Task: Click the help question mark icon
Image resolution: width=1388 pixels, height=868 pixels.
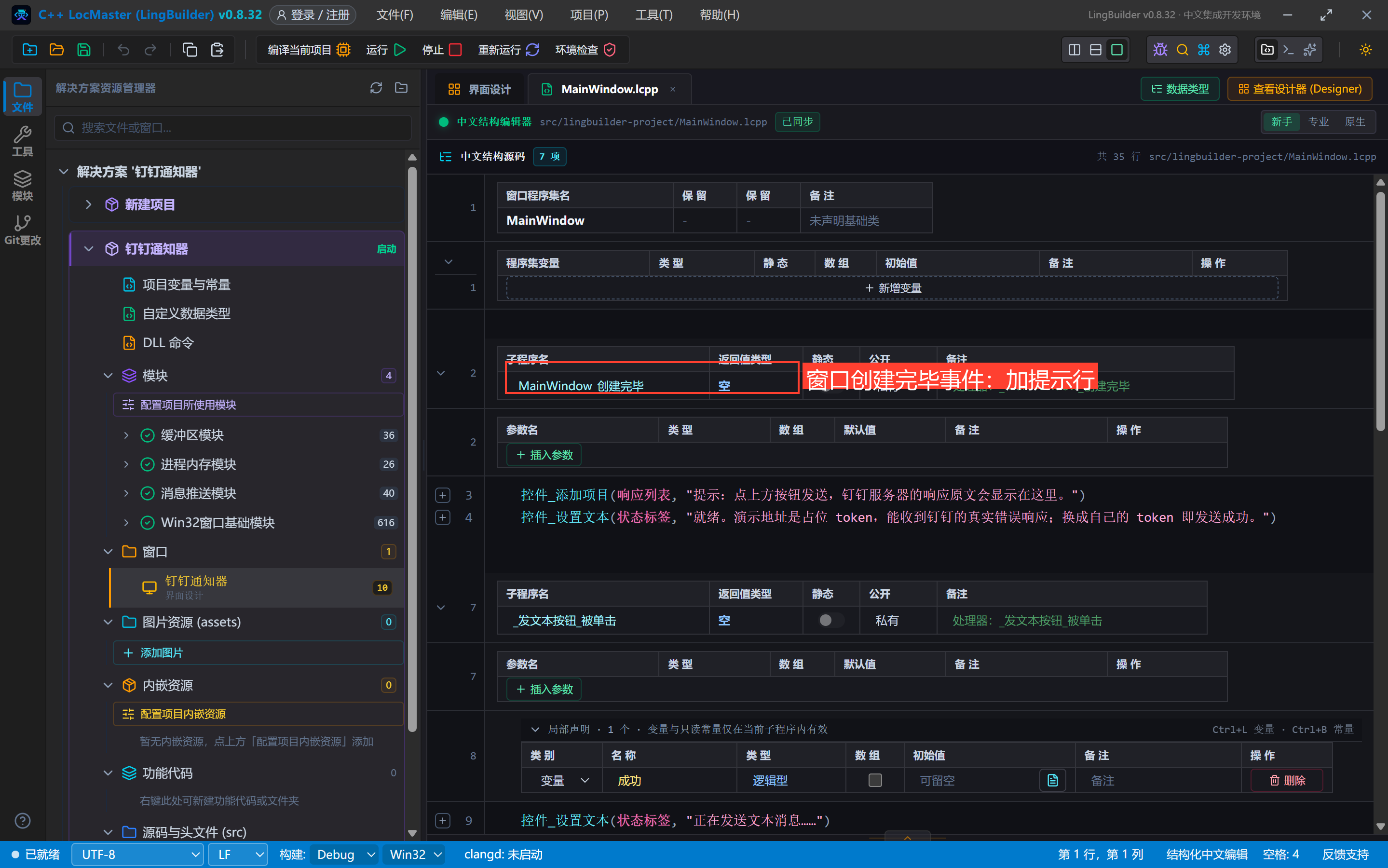Action: point(22,820)
